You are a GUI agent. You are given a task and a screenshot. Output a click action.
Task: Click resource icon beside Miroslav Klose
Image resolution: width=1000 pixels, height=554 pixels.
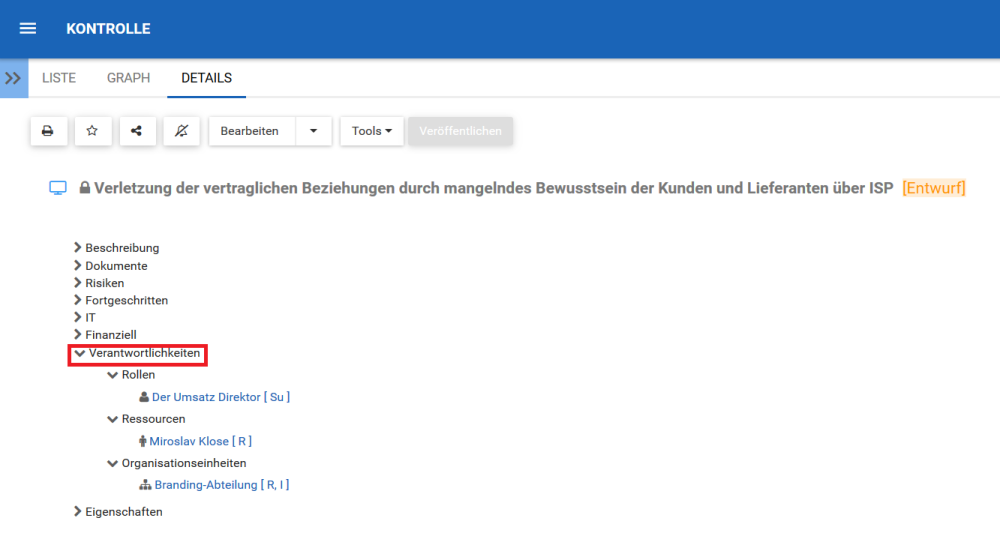click(x=142, y=441)
